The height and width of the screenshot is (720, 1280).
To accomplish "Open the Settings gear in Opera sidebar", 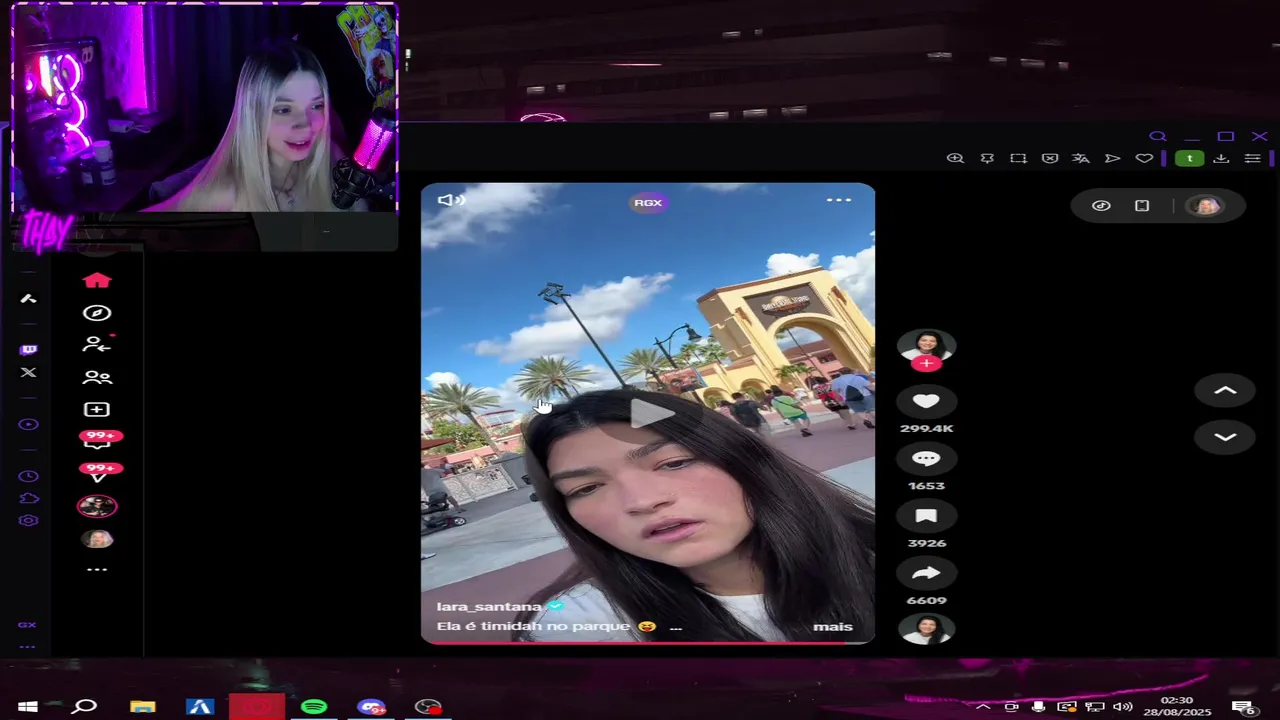I will 28,520.
